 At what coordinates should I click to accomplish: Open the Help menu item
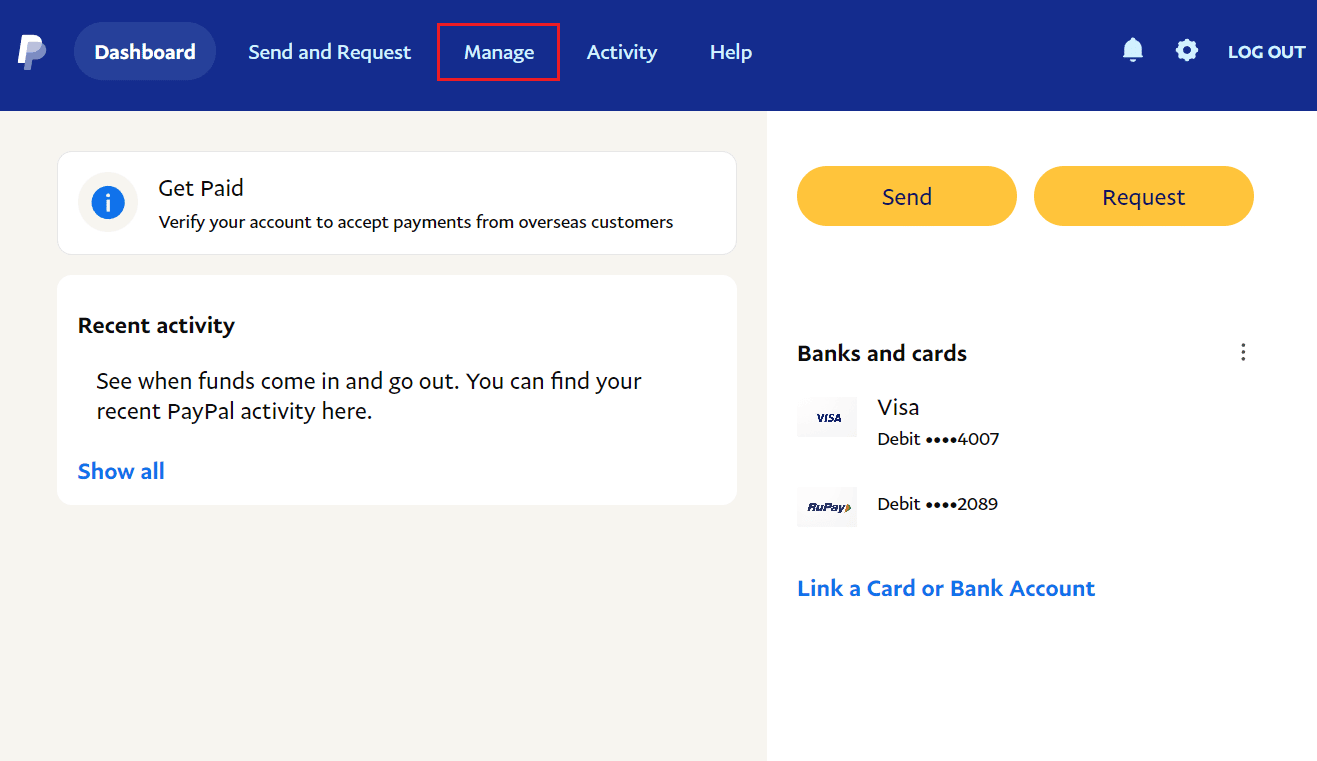pos(731,52)
